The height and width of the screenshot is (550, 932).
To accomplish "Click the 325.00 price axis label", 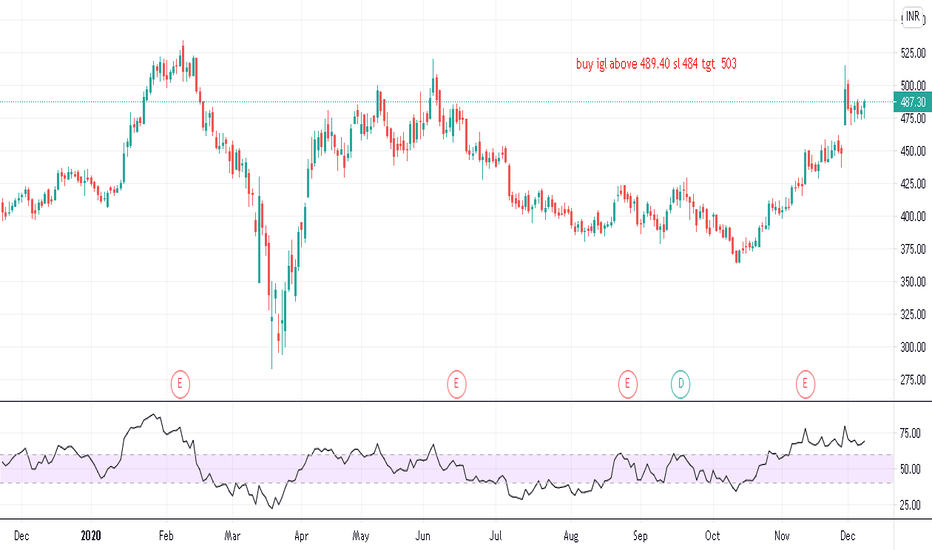I will 913,315.
